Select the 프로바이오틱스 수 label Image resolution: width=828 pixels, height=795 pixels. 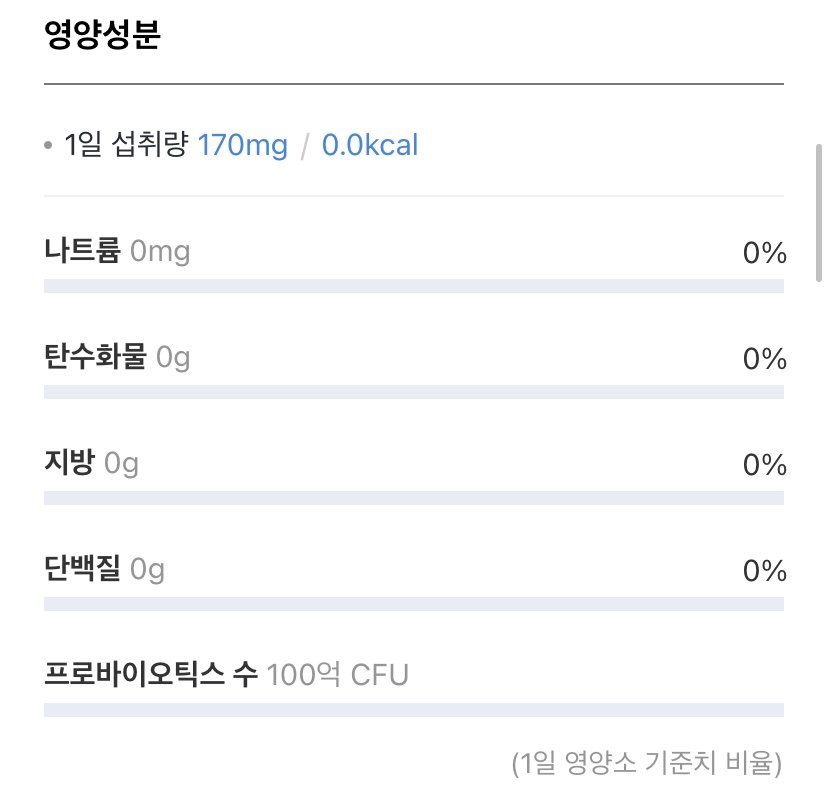coord(151,675)
